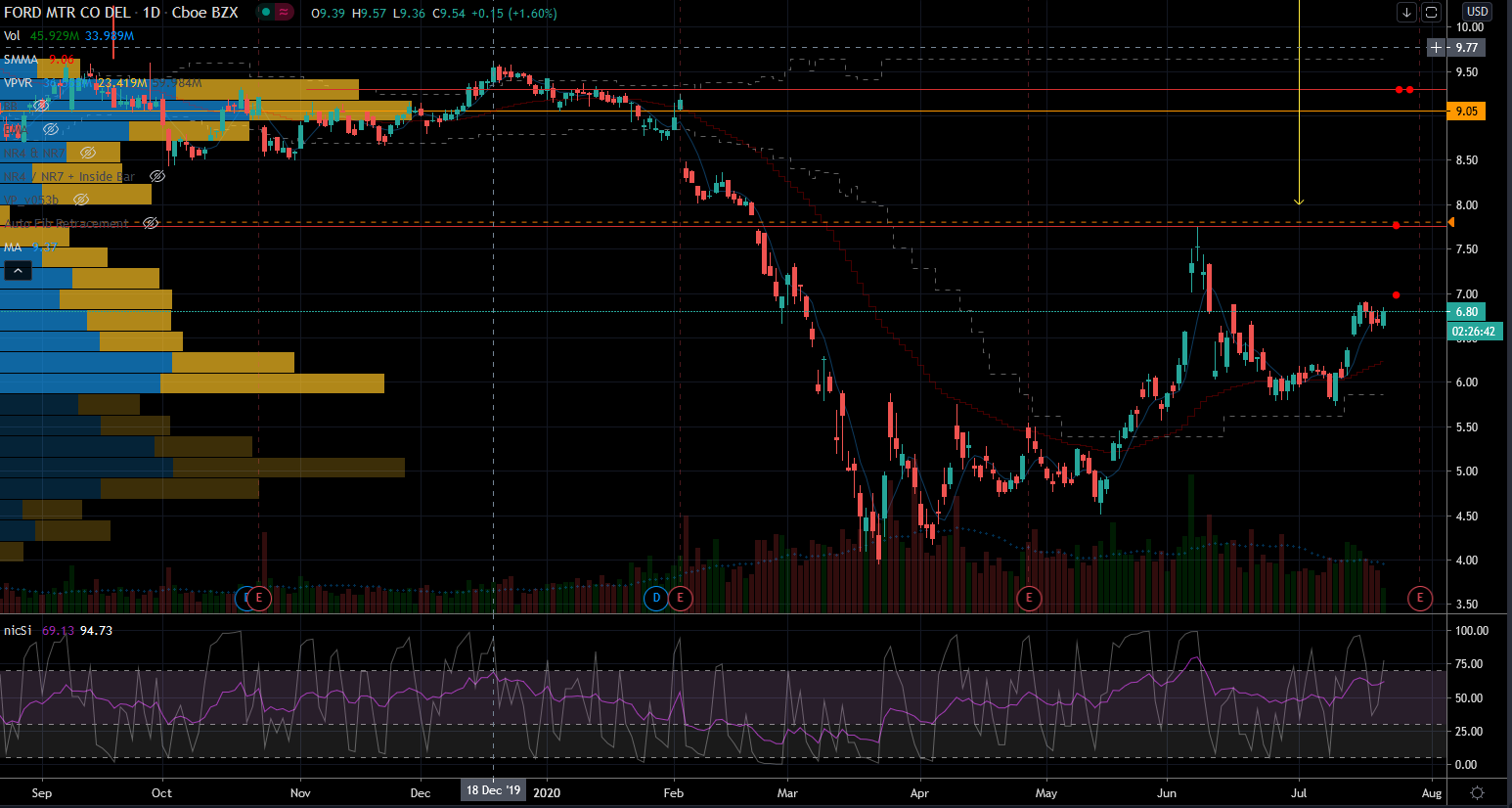Unhide the Auto Fib Retracement indicator

click(151, 224)
